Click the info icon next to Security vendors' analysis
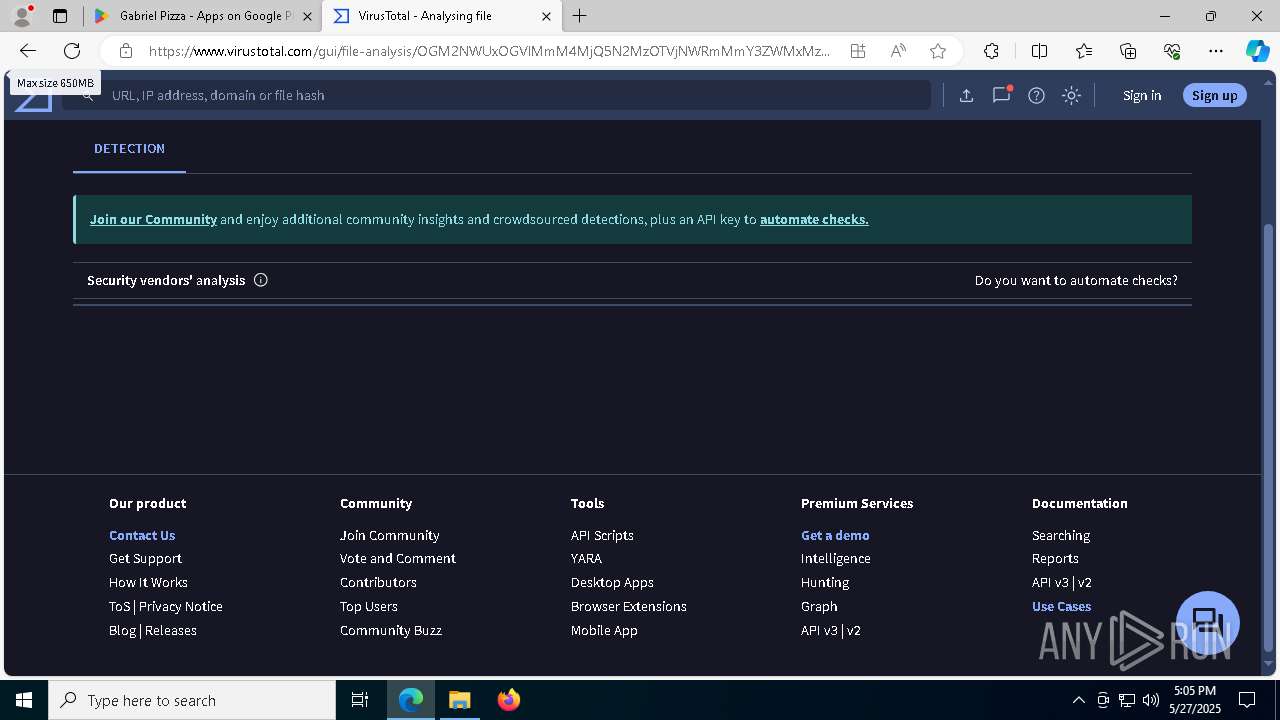This screenshot has width=1280, height=720. coord(261,280)
